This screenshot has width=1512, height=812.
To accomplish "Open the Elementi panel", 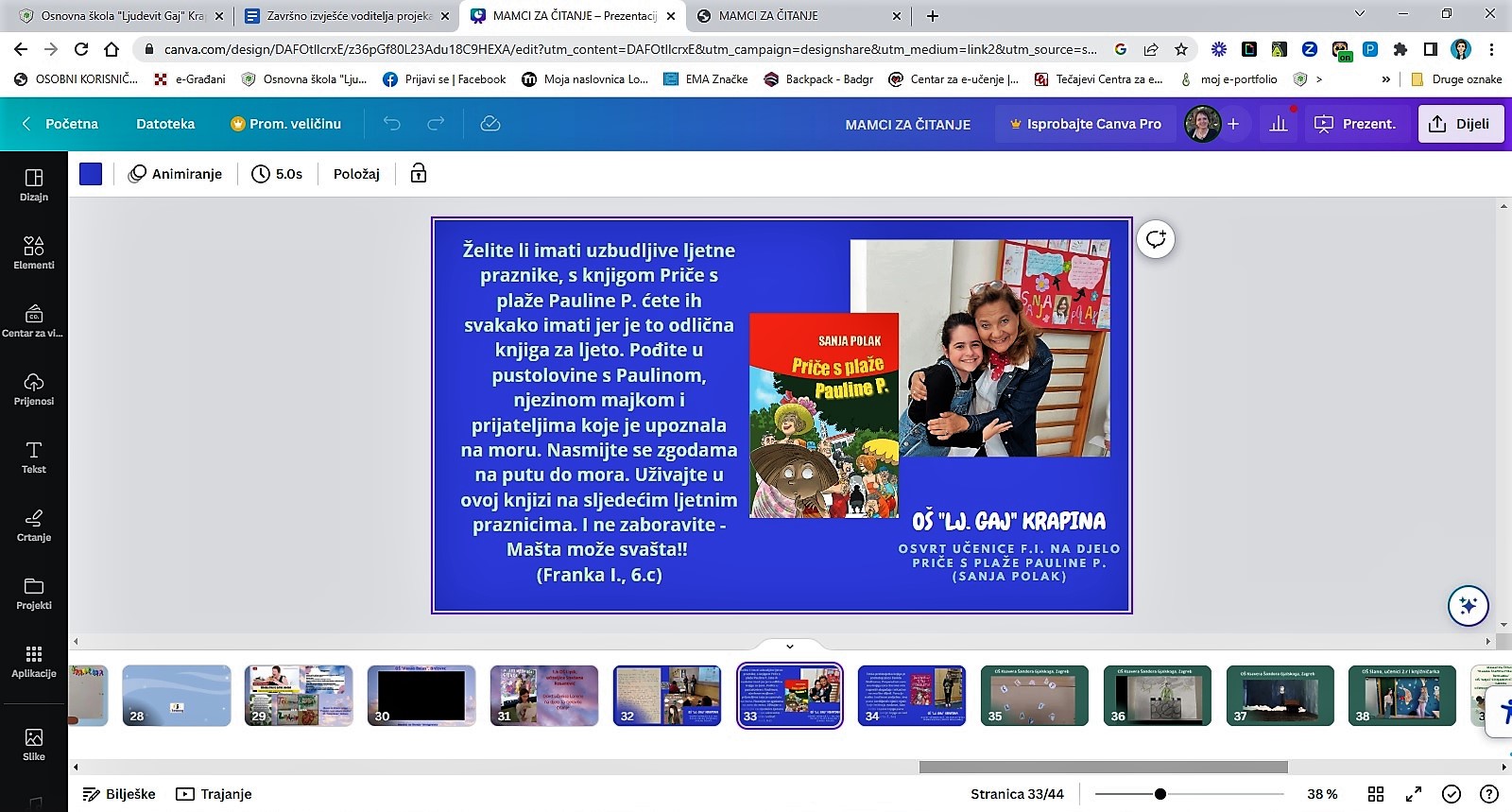I will point(34,252).
